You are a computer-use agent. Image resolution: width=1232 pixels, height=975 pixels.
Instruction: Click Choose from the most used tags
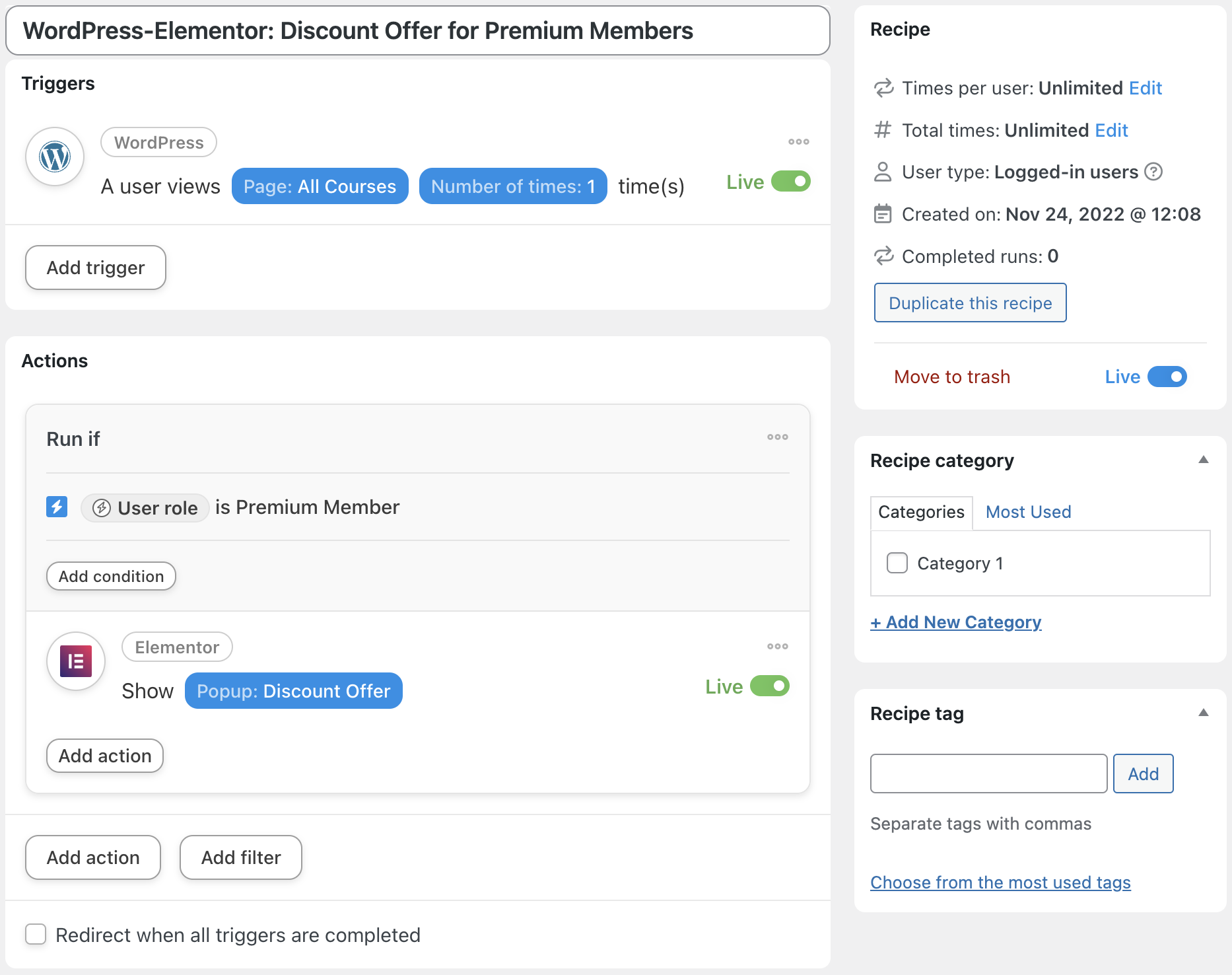coord(1000,883)
